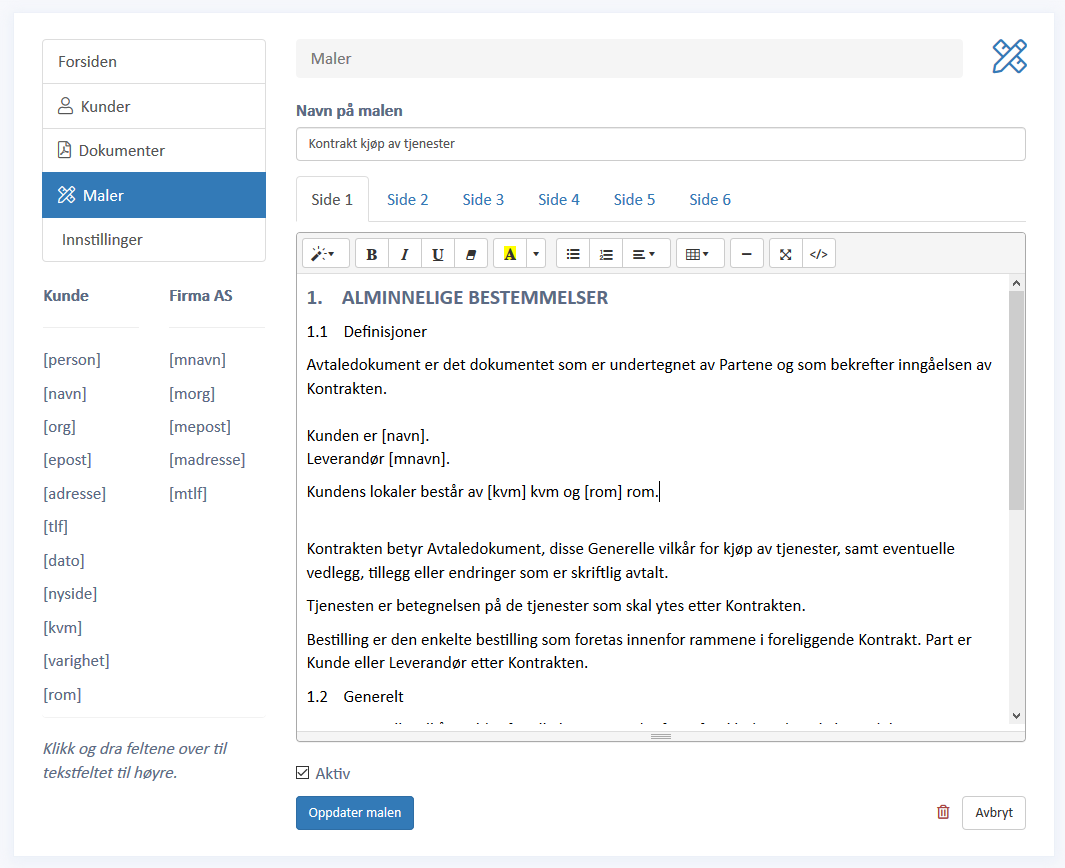This screenshot has height=868, width=1065.
Task: Toggle bold formatting in editor toolbar
Action: point(372,254)
